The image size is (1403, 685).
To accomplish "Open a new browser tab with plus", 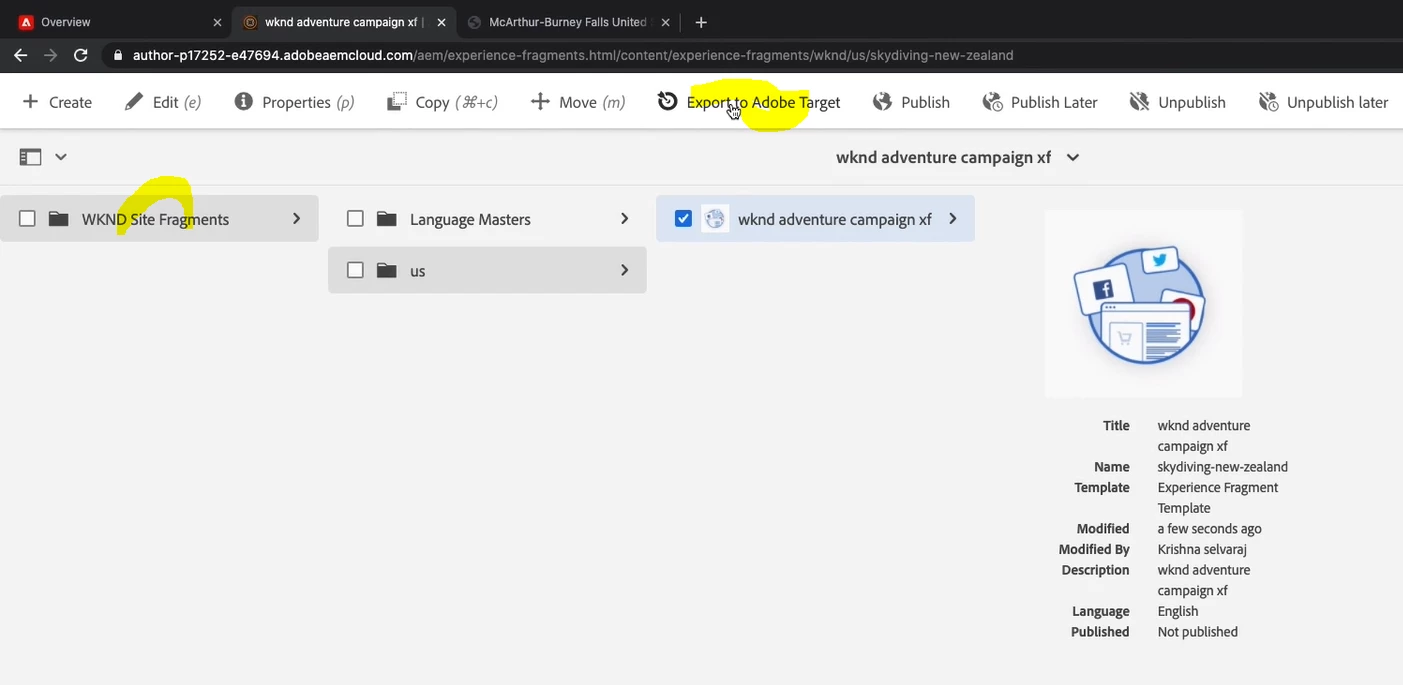I will pyautogui.click(x=701, y=22).
